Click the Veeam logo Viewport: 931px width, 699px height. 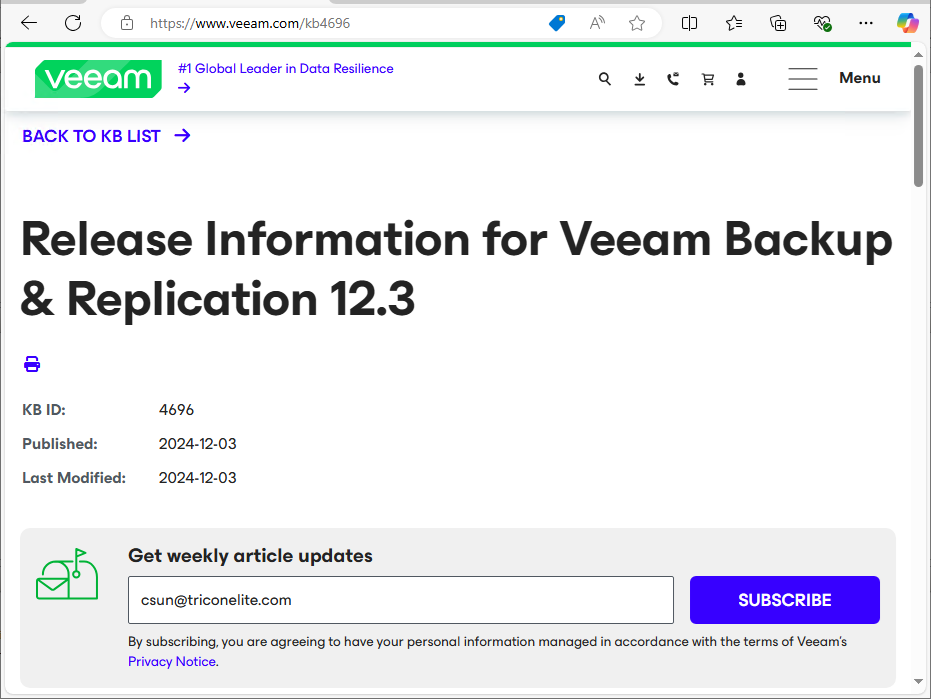click(x=98, y=78)
